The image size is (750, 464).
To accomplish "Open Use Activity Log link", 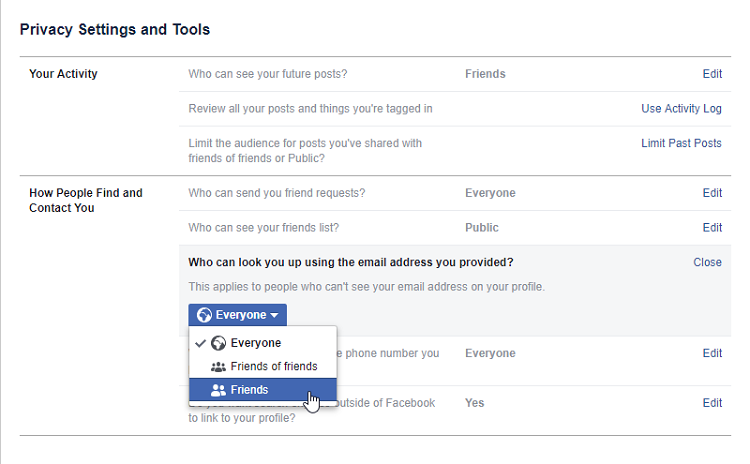I will (681, 109).
